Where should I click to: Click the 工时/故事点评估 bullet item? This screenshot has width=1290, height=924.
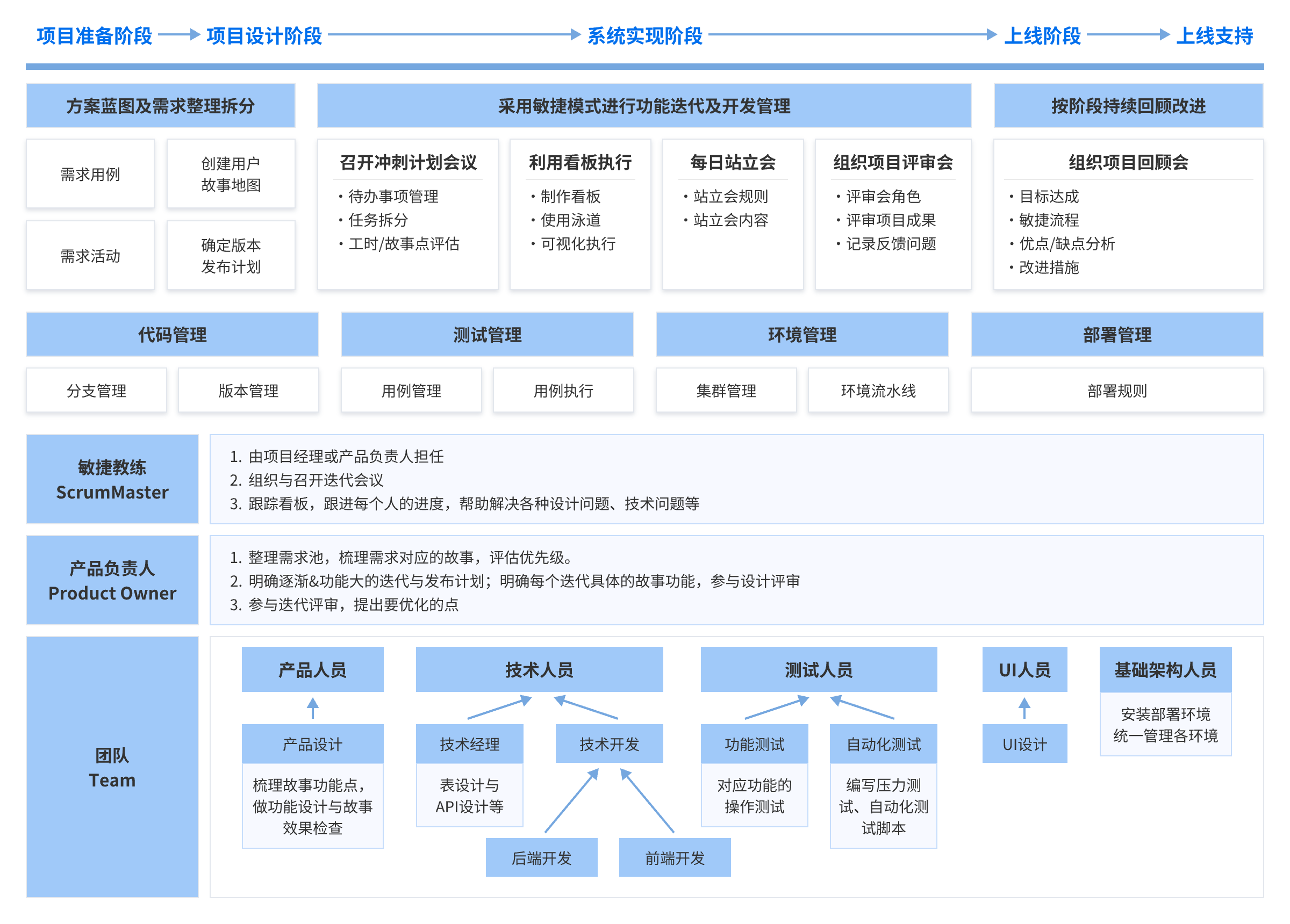pyautogui.click(x=403, y=243)
